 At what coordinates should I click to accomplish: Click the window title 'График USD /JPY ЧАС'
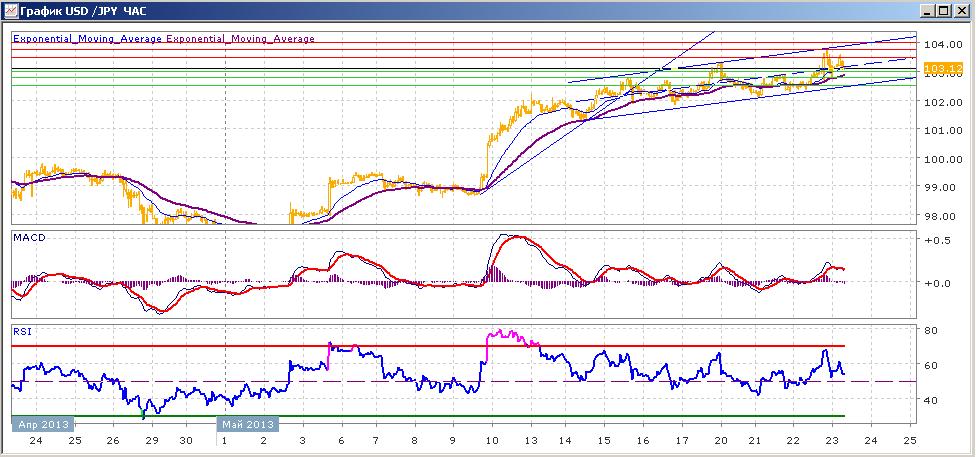83,11
